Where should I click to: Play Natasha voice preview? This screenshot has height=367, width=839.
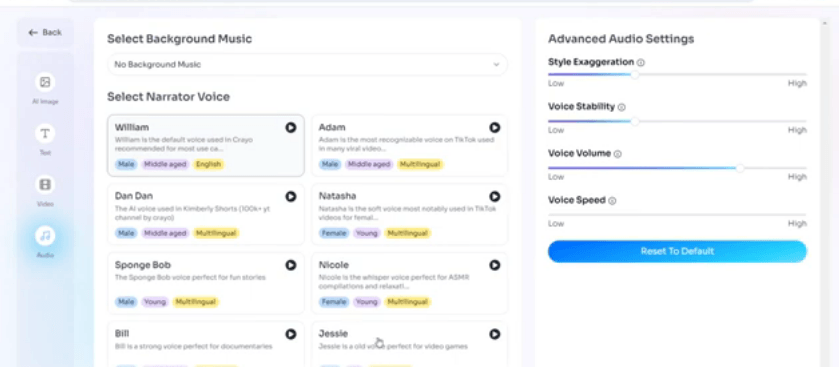pos(494,196)
